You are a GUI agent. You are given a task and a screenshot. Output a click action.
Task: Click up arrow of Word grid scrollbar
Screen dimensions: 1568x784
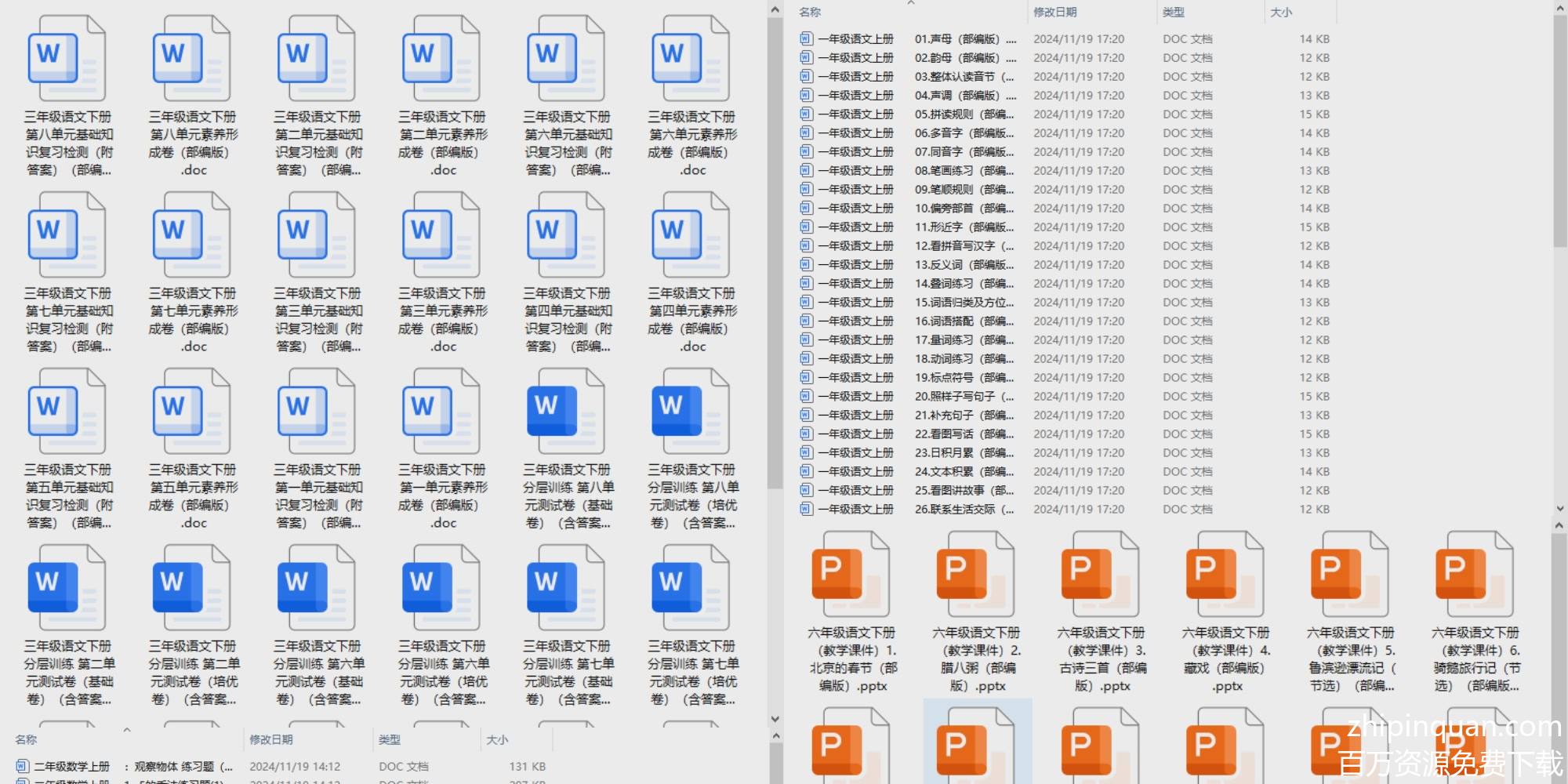pyautogui.click(x=775, y=10)
